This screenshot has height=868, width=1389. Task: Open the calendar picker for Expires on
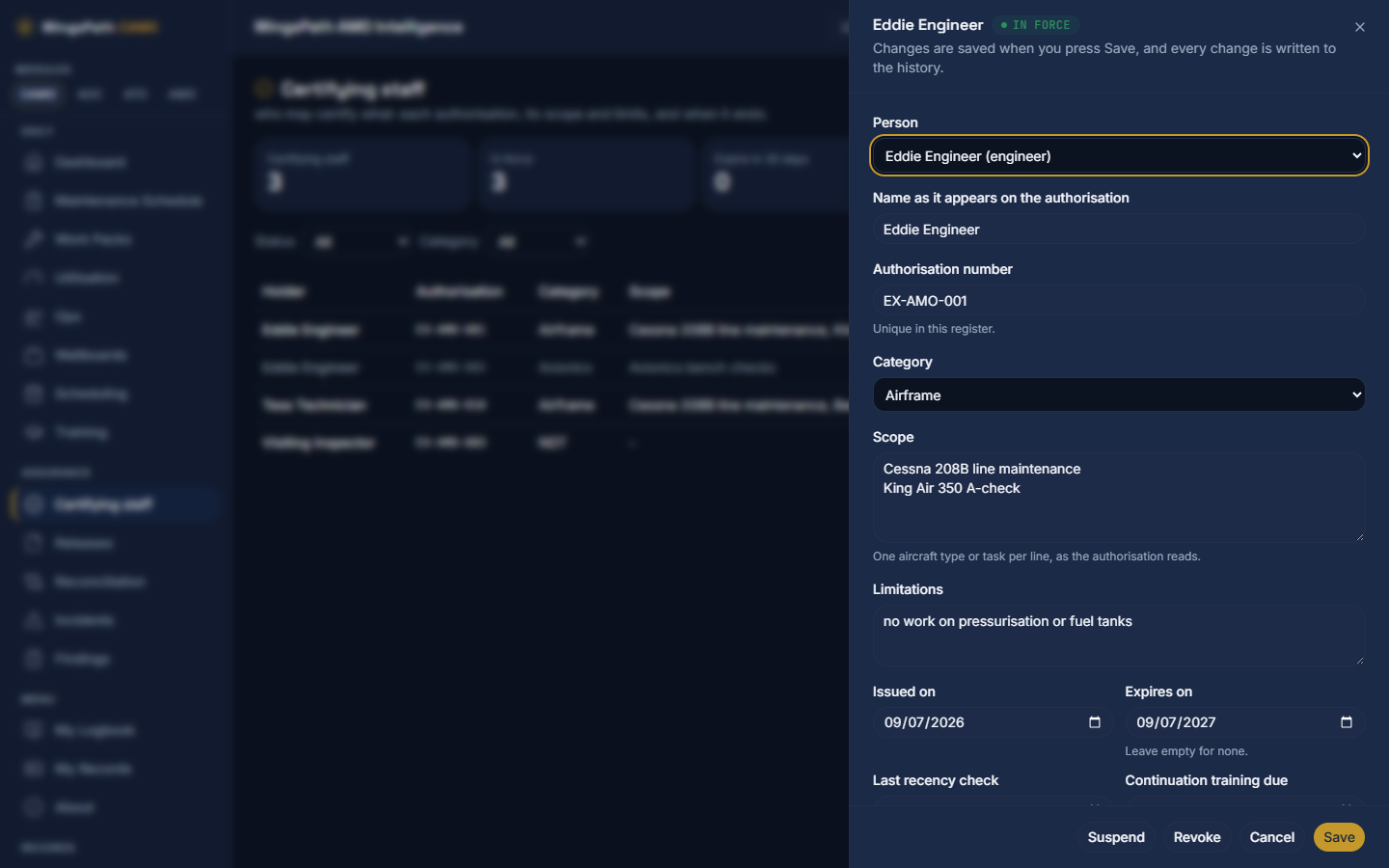click(x=1347, y=722)
